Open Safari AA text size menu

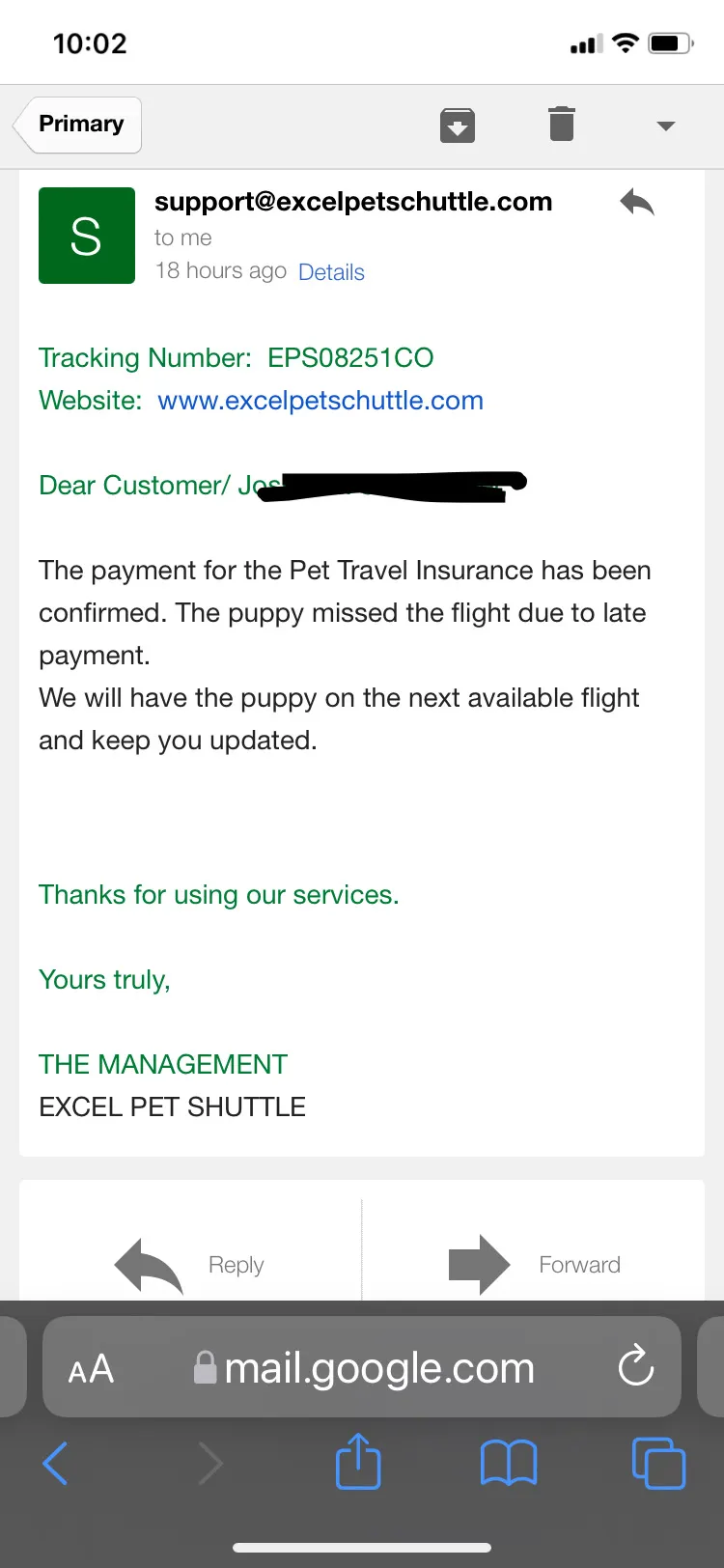click(x=91, y=1369)
